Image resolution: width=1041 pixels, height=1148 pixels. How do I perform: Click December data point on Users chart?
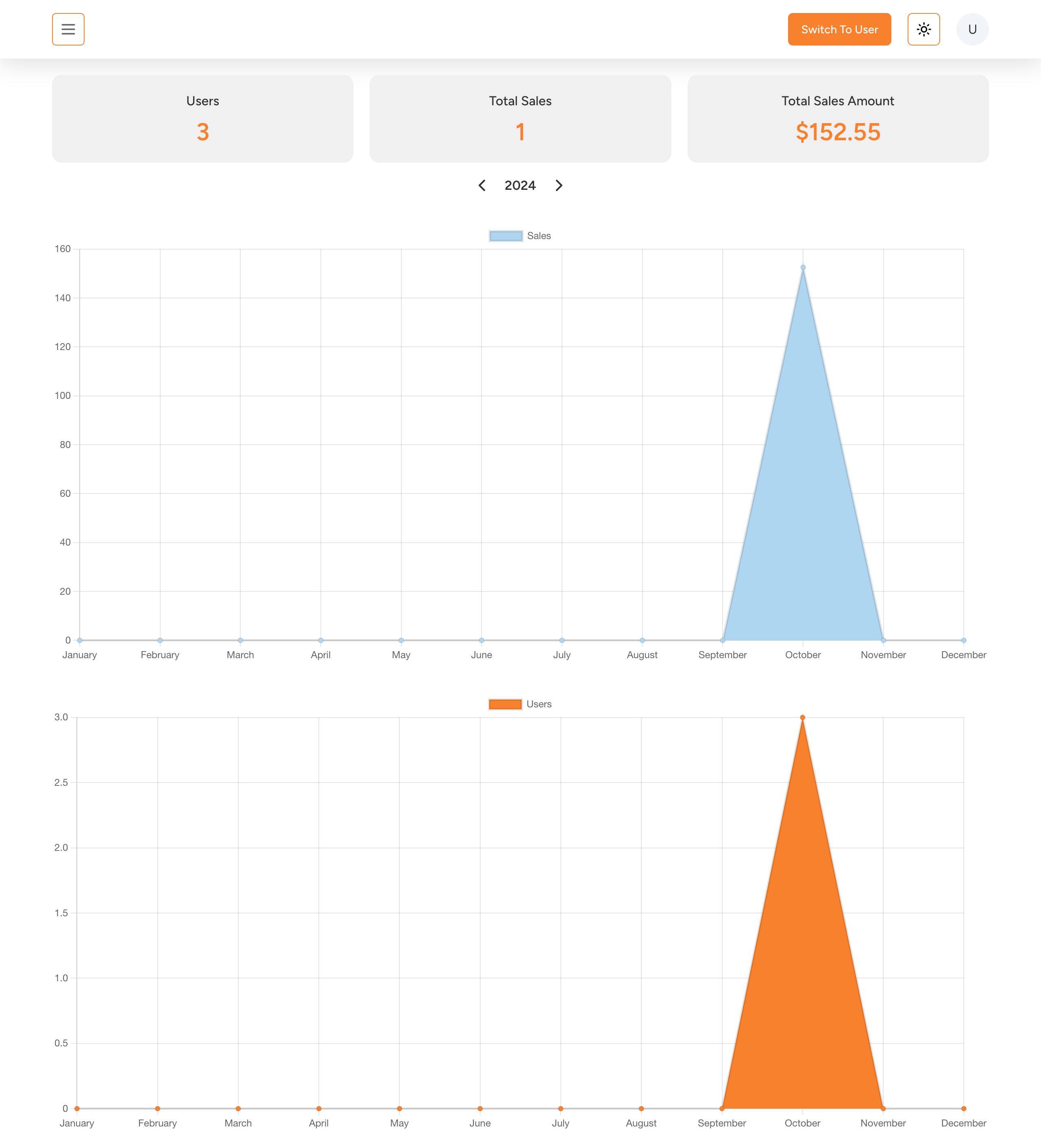point(964,1109)
